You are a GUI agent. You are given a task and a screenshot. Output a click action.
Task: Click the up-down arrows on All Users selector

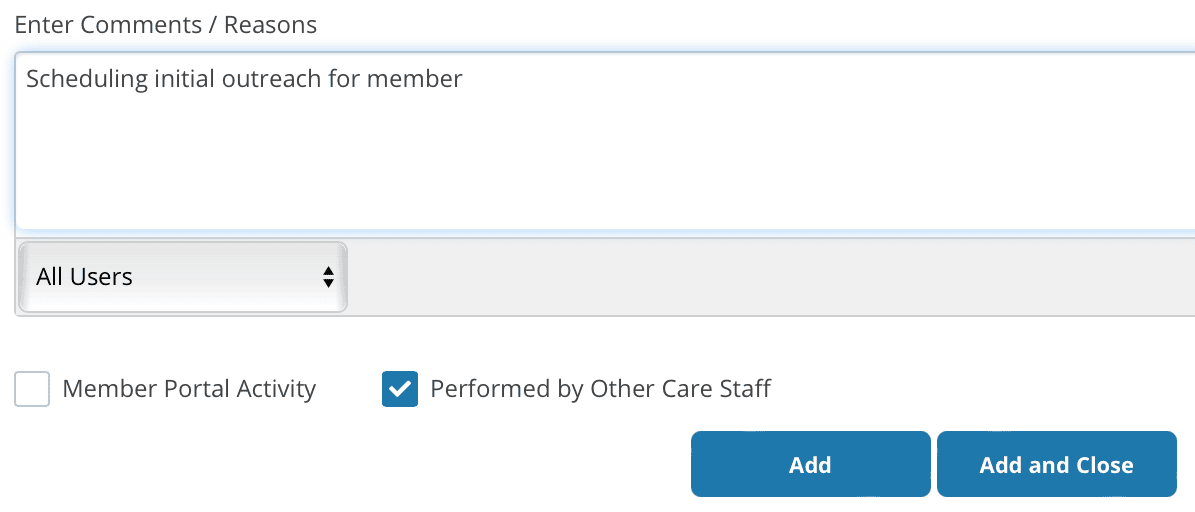point(327,277)
